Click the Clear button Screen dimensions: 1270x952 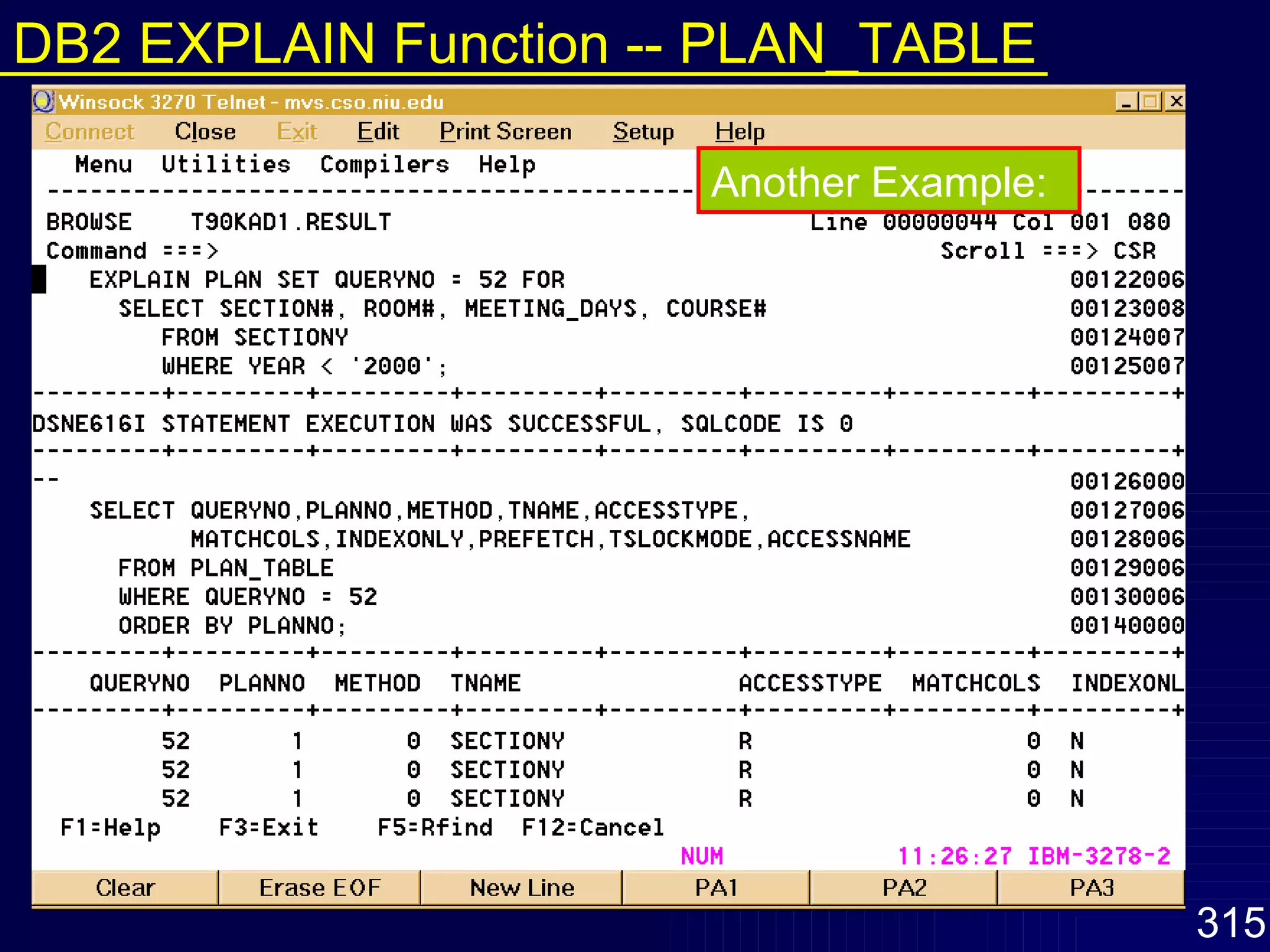(x=125, y=888)
